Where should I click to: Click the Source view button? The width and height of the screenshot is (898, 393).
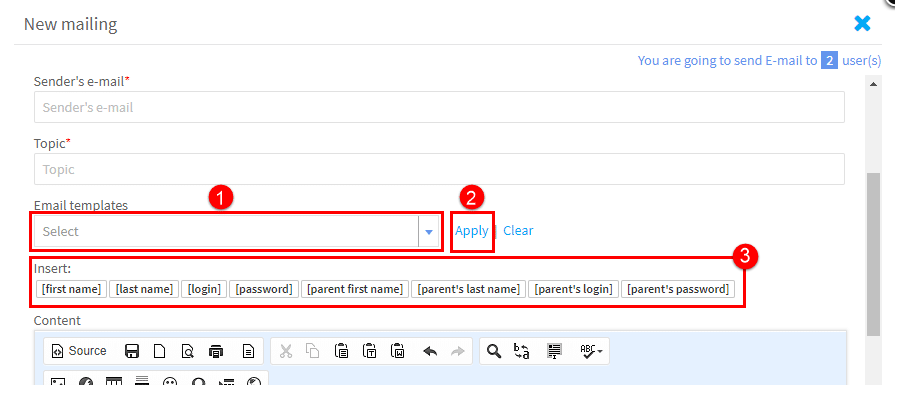tap(79, 351)
